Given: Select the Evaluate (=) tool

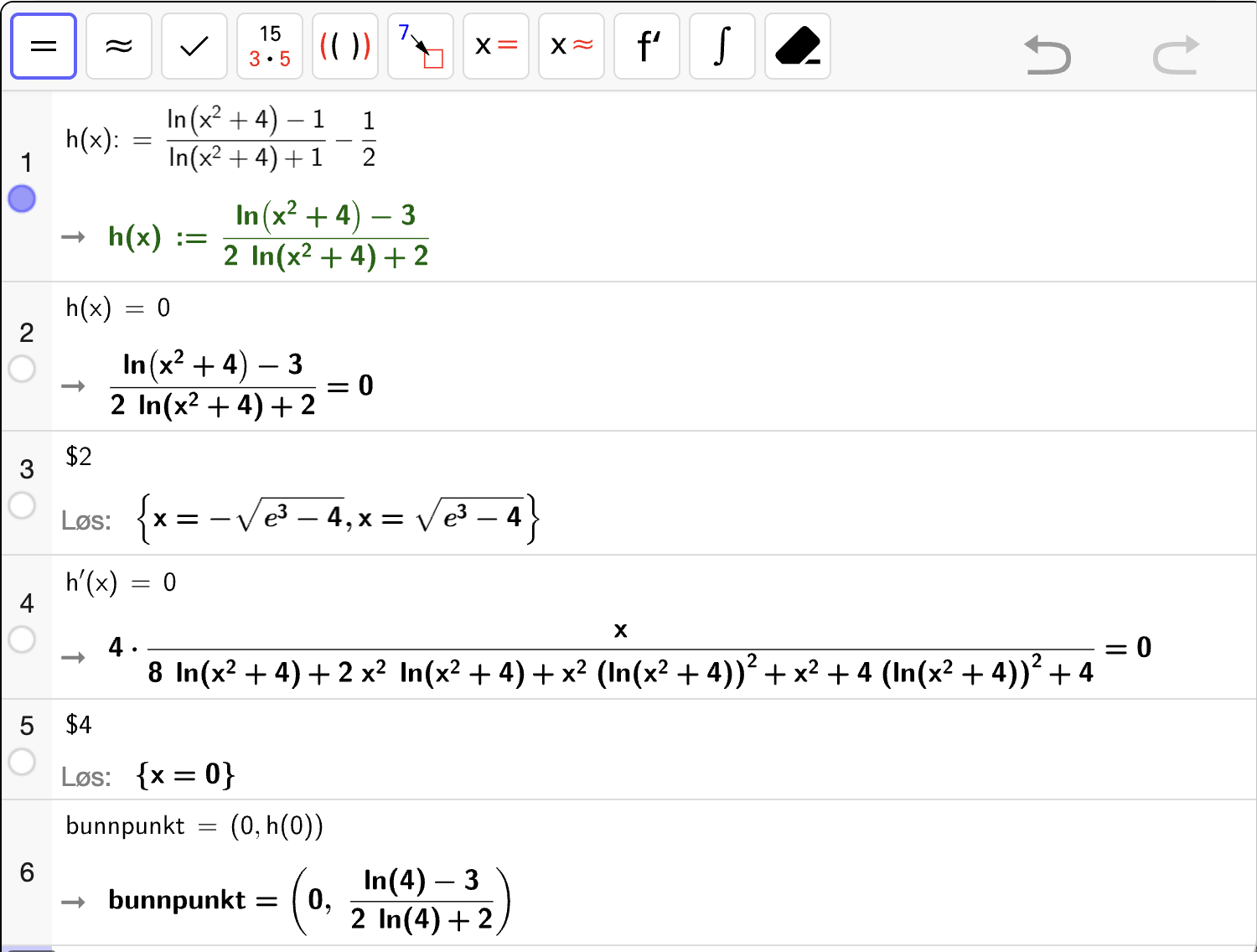Looking at the screenshot, I should (44, 46).
